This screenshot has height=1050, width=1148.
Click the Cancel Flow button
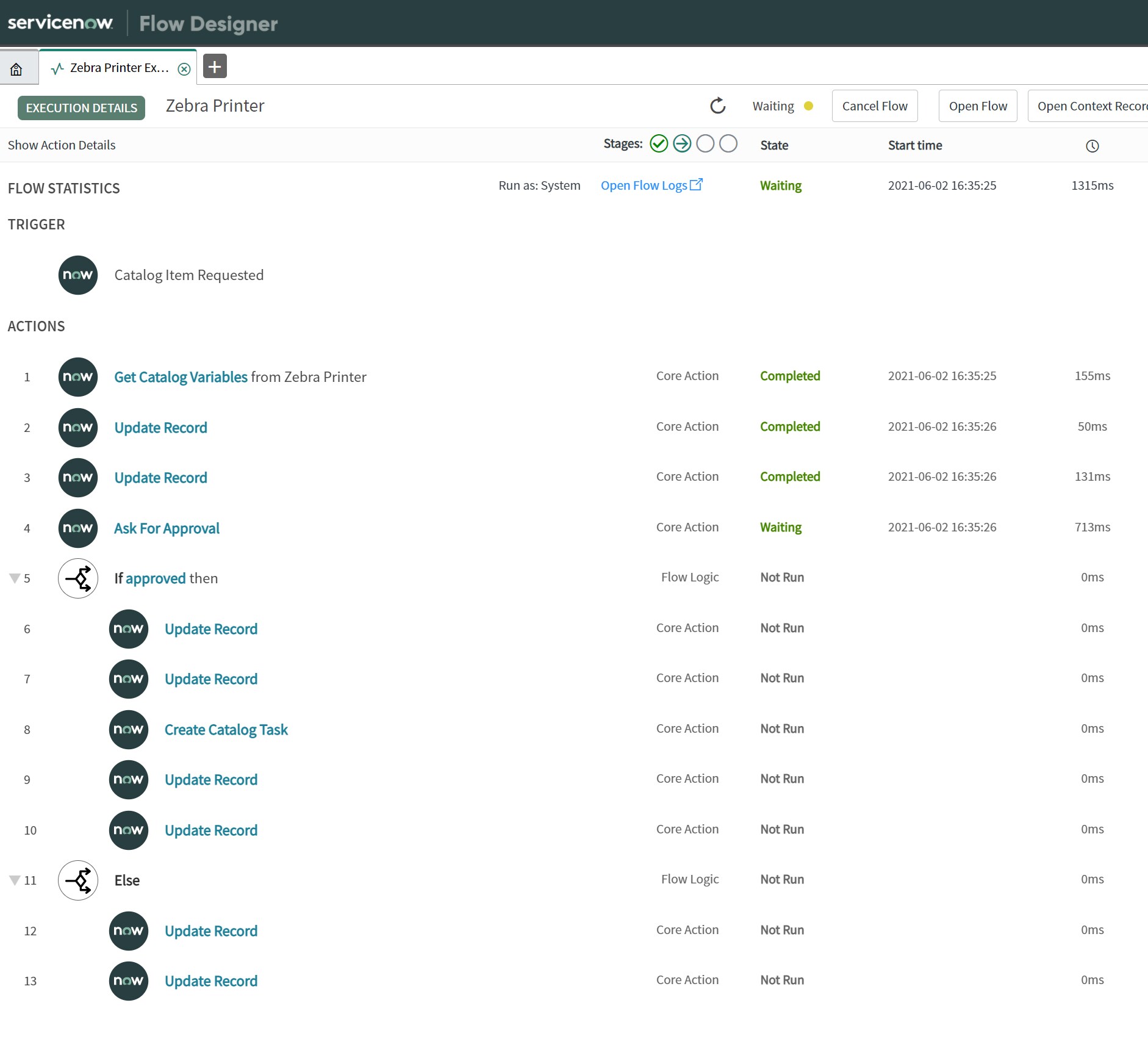click(x=875, y=106)
